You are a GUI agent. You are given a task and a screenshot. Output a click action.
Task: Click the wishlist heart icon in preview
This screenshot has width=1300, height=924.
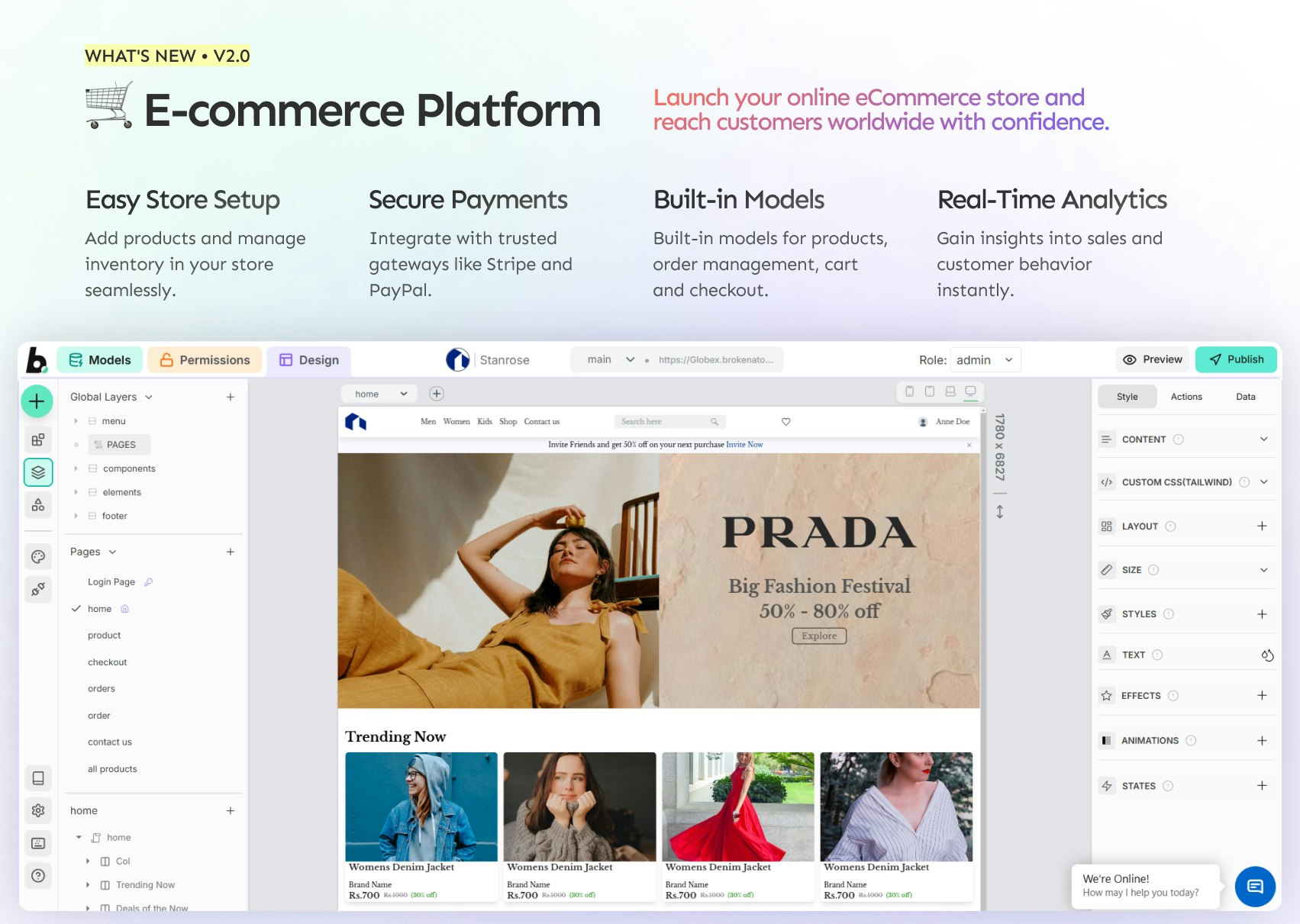pos(786,422)
